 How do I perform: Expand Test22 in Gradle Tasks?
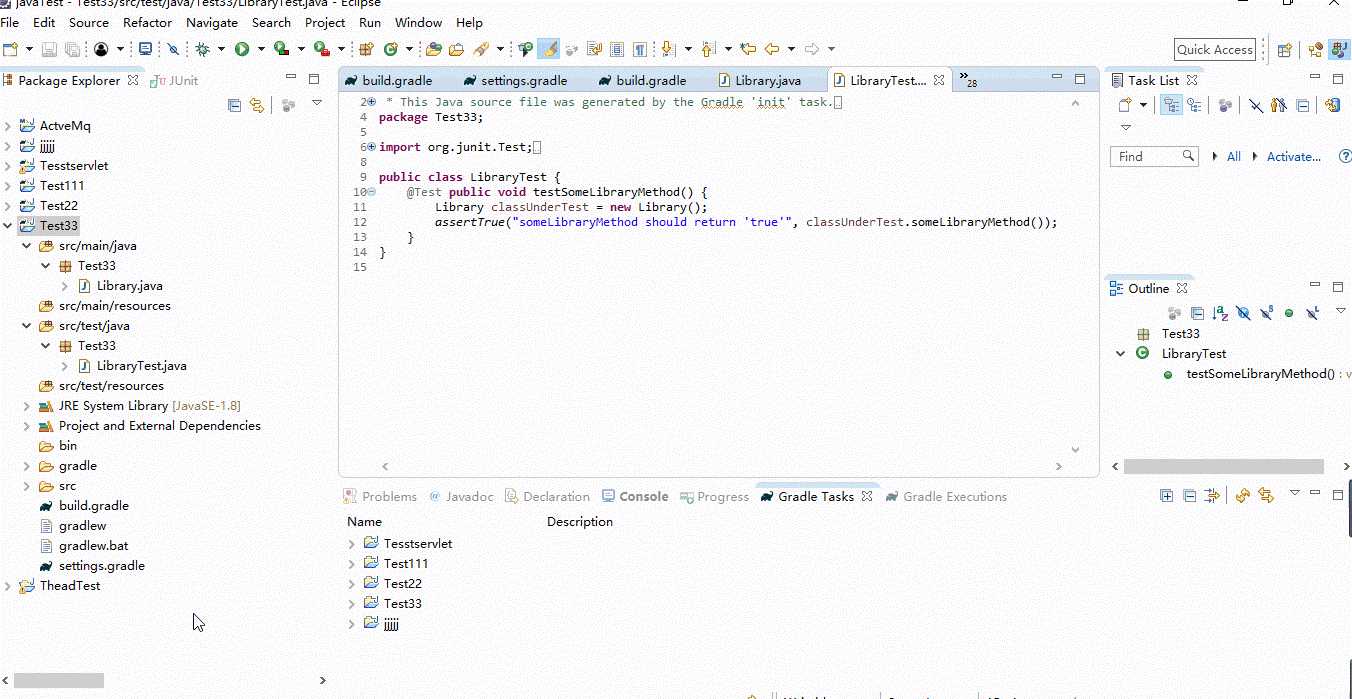pos(352,584)
